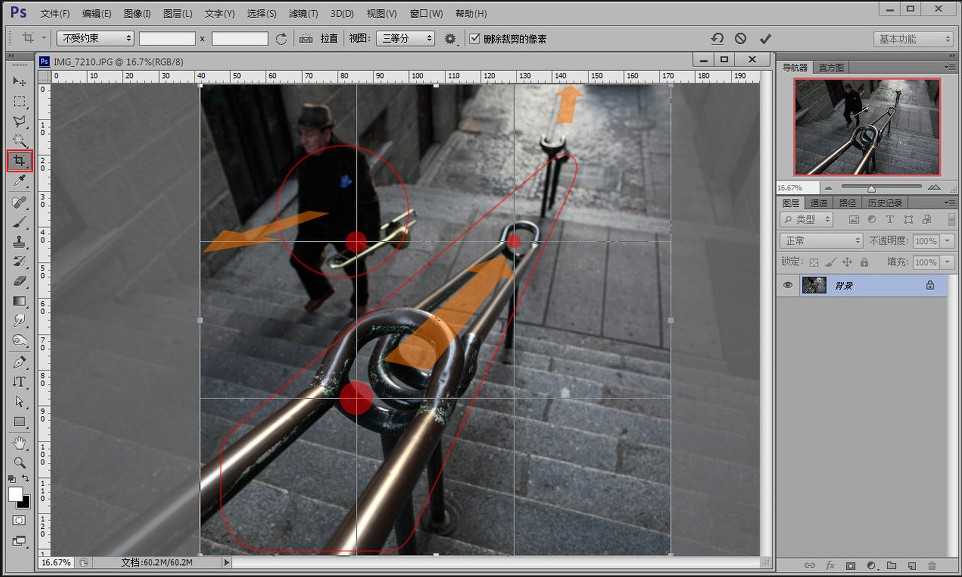962x577 pixels.
Task: Open the 三等分 view overlay dropdown
Action: (406, 39)
